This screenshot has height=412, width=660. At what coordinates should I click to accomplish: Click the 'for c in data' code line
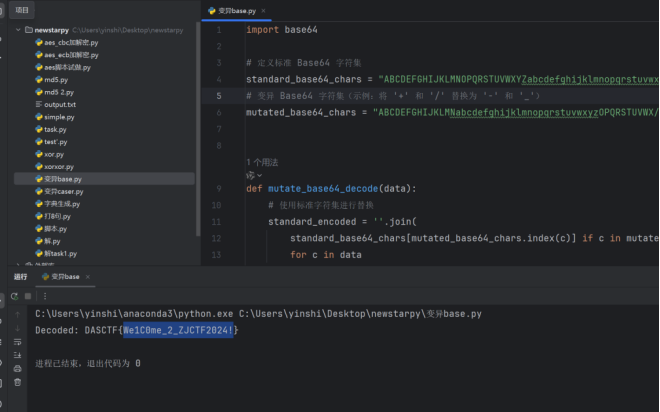coord(326,255)
